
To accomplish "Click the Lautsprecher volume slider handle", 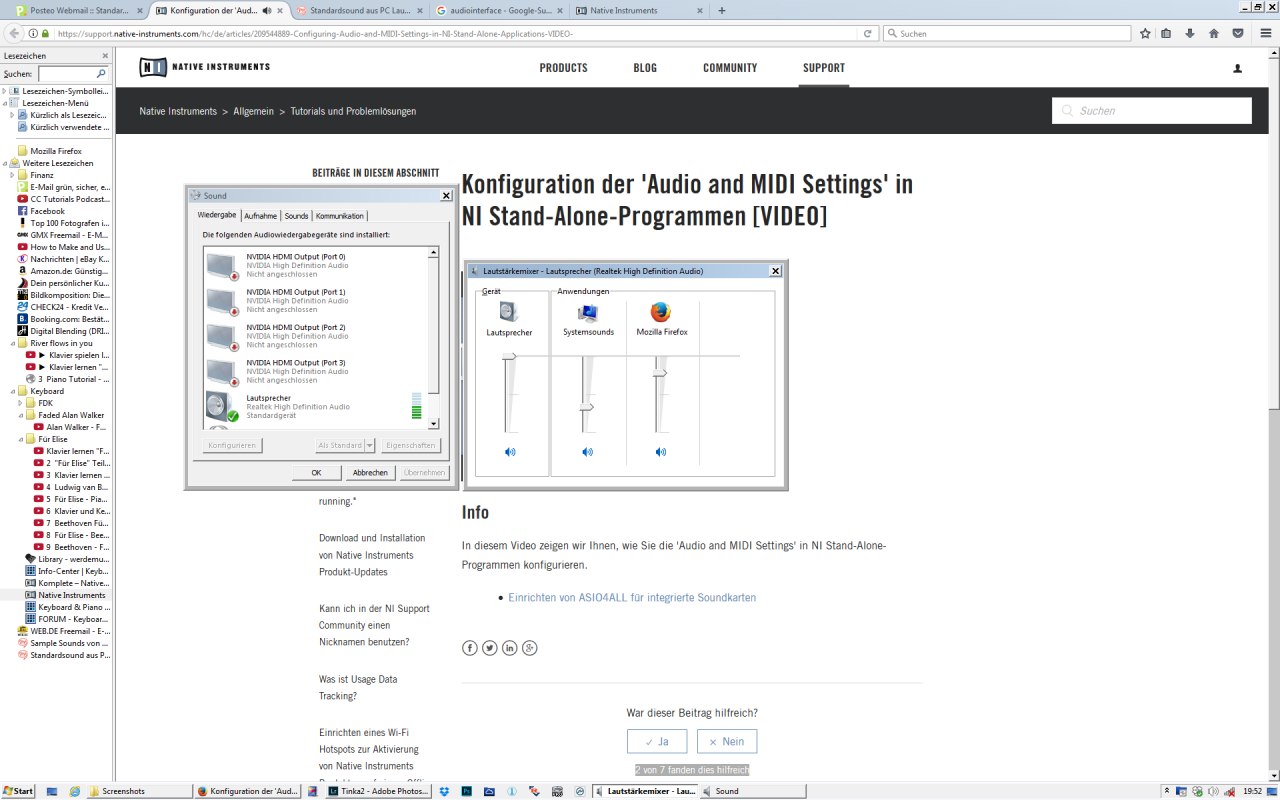I will pyautogui.click(x=510, y=356).
